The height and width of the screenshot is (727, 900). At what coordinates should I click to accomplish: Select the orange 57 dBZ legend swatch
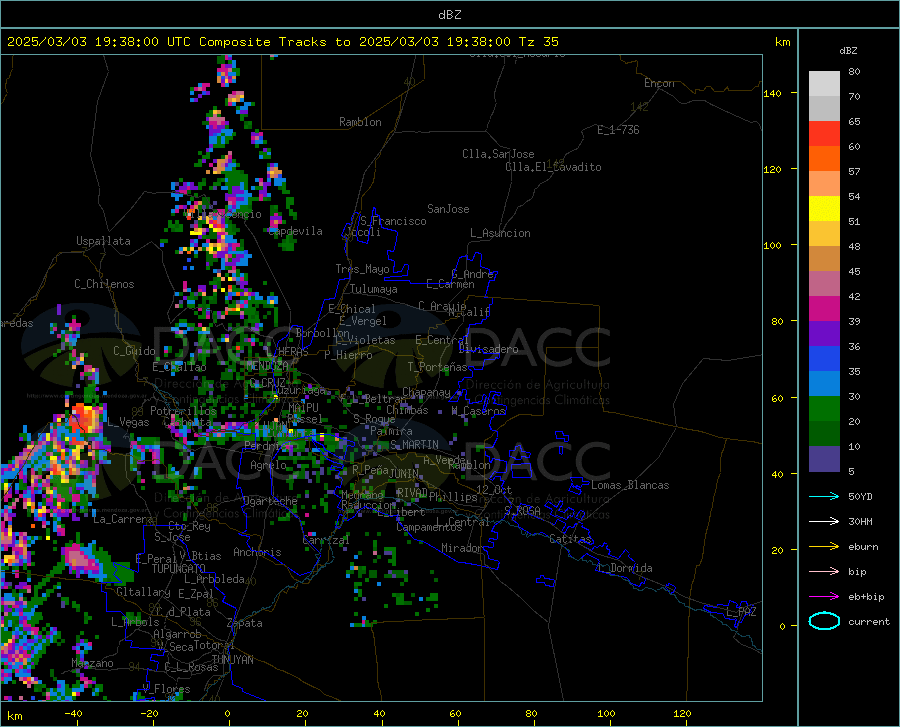(824, 158)
